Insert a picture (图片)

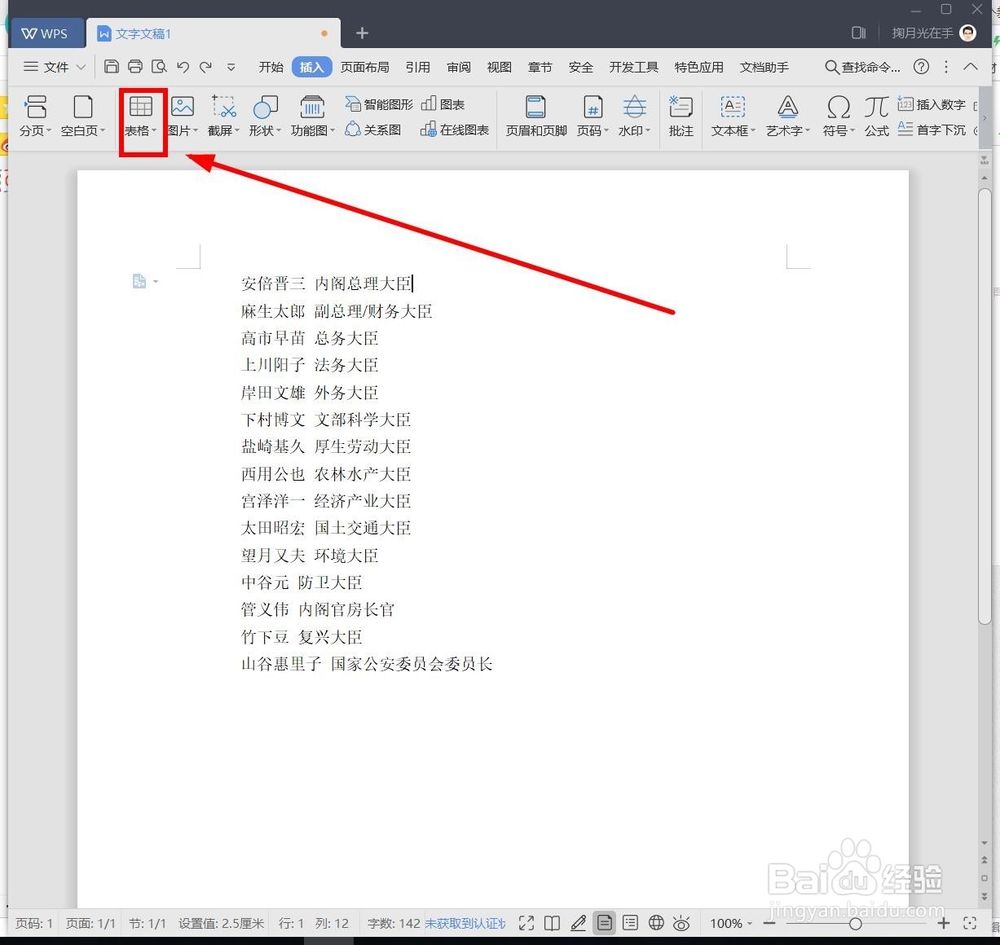[x=182, y=115]
